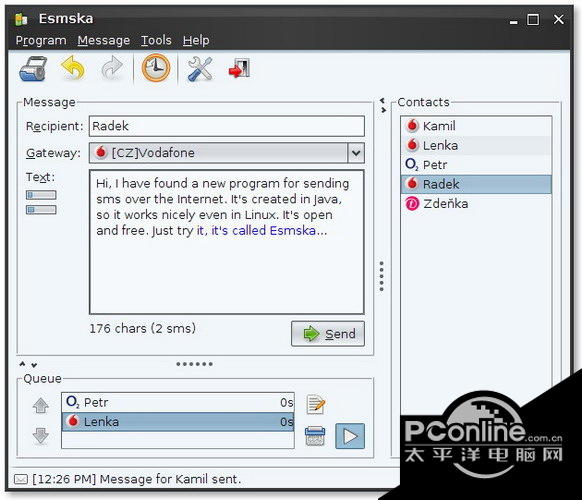Click the exit program door icon
Screen dimensions: 582x500
pos(239,68)
